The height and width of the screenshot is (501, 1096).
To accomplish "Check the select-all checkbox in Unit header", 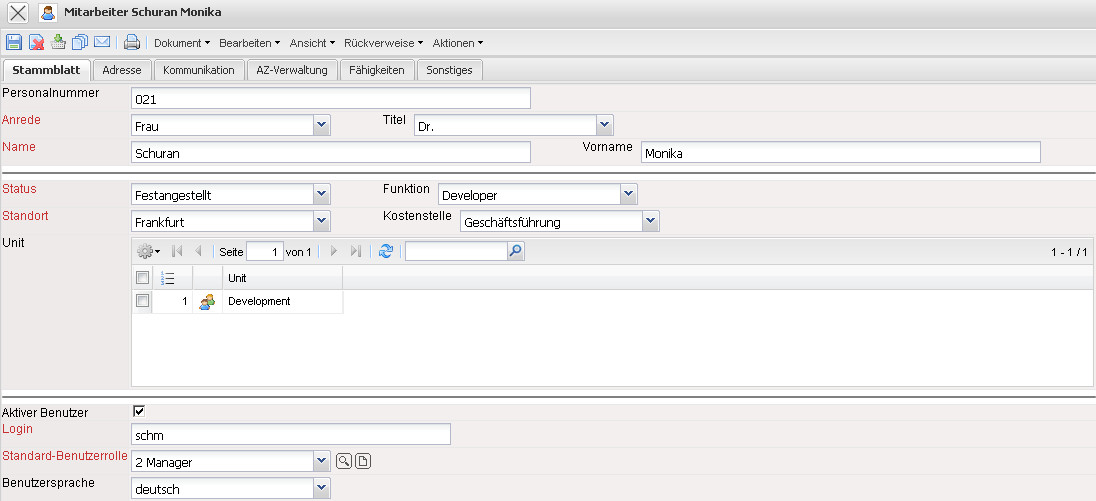I will 142,278.
